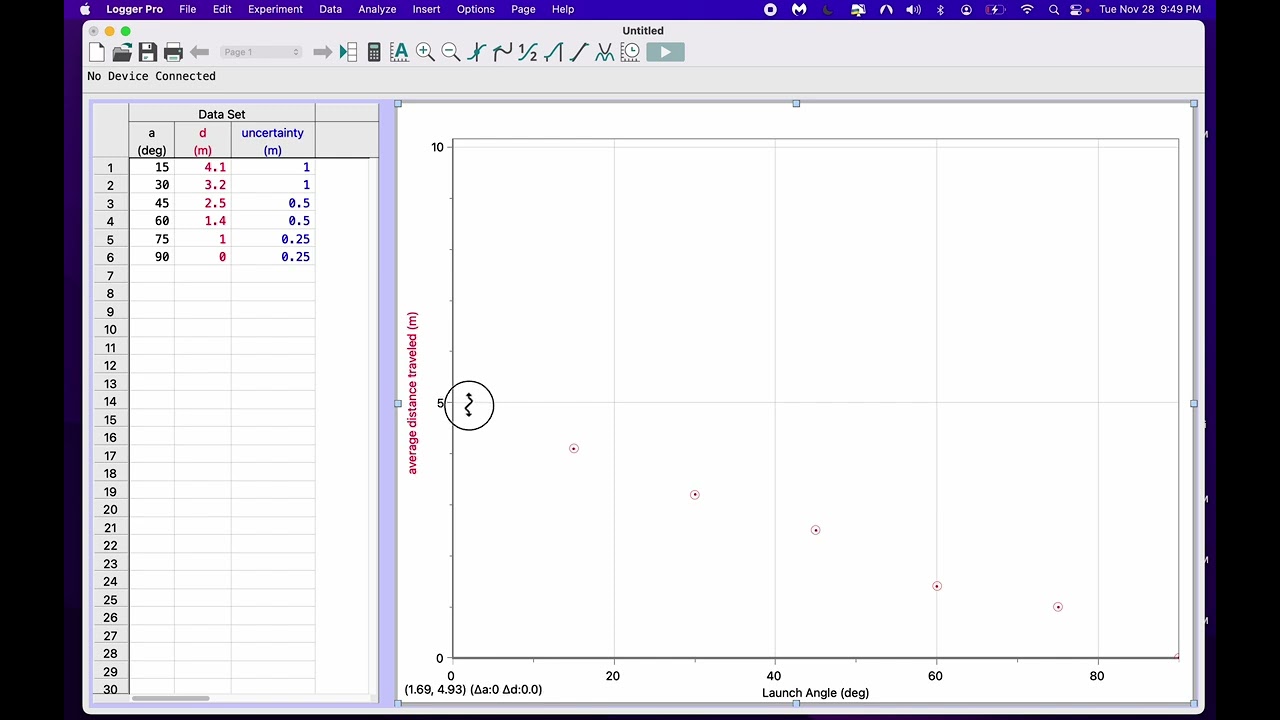The width and height of the screenshot is (1280, 720).
Task: Click the x-axis tick label 80
Action: point(1097,676)
